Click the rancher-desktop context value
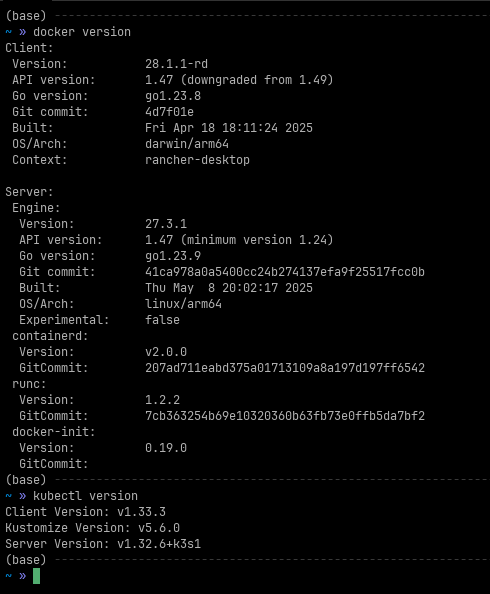This screenshot has height=594, width=490. (197, 160)
